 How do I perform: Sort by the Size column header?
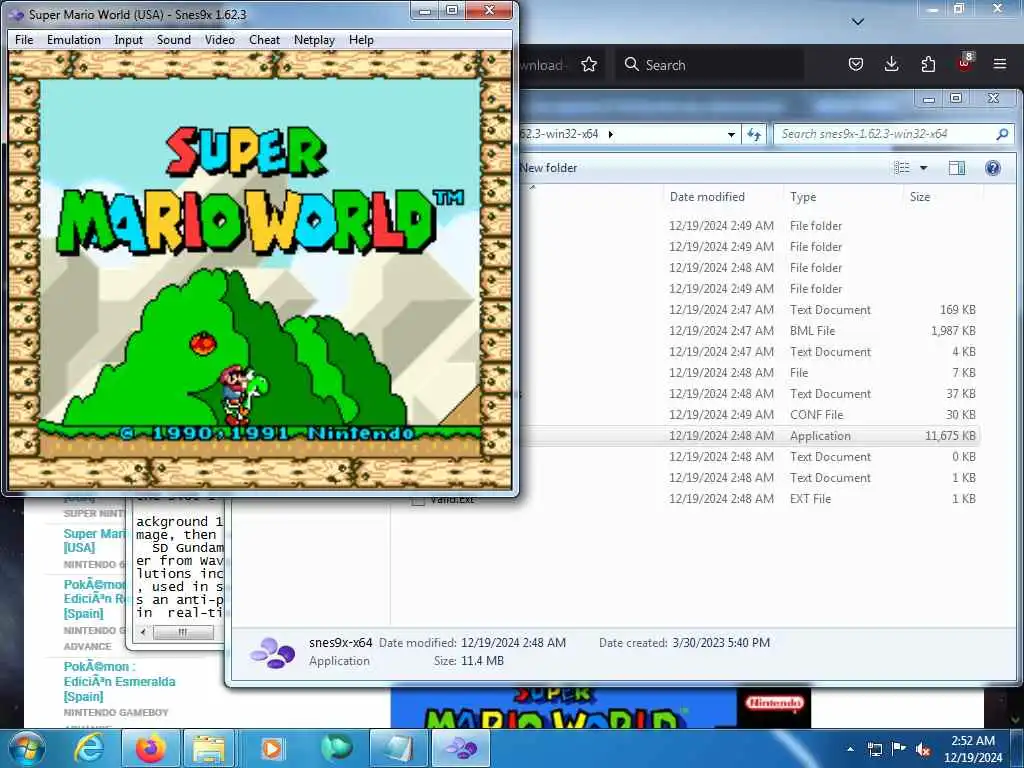[920, 197]
